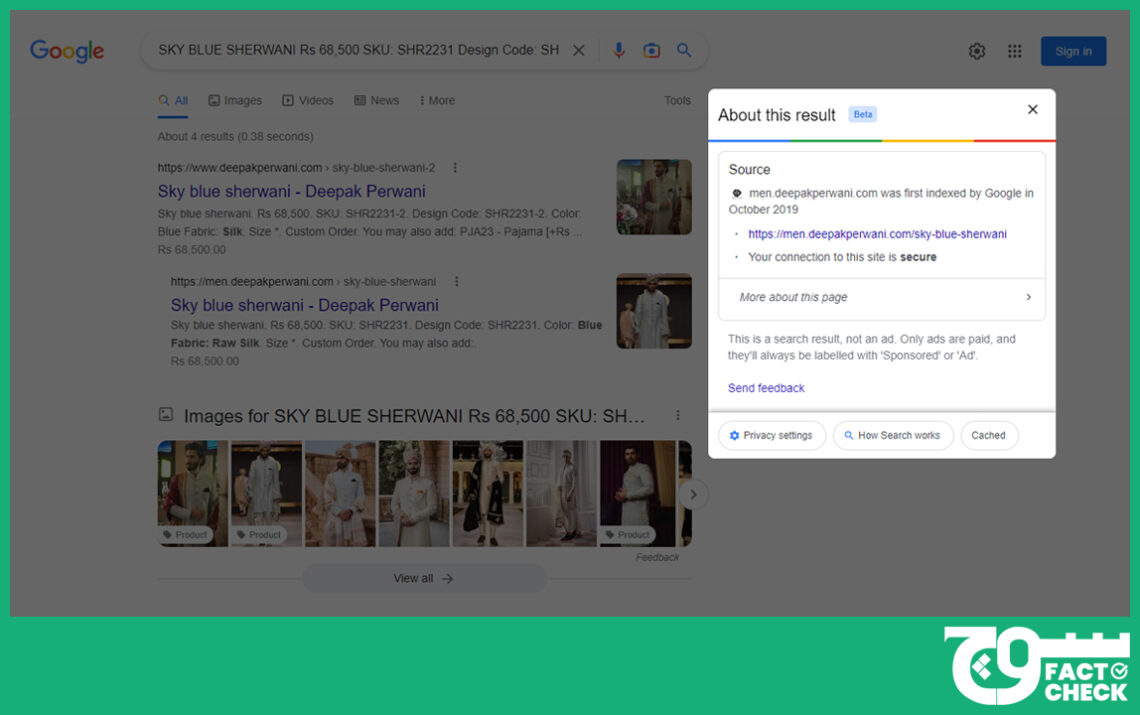
Task: Click Feedback under image carousel
Action: [657, 557]
